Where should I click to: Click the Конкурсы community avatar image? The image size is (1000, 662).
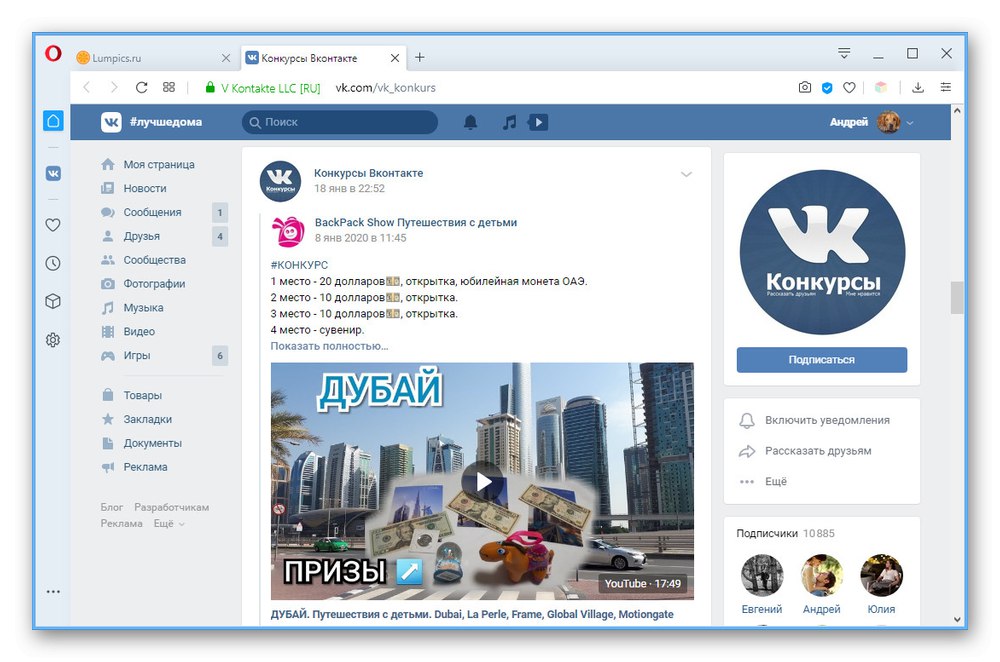pyautogui.click(x=822, y=252)
